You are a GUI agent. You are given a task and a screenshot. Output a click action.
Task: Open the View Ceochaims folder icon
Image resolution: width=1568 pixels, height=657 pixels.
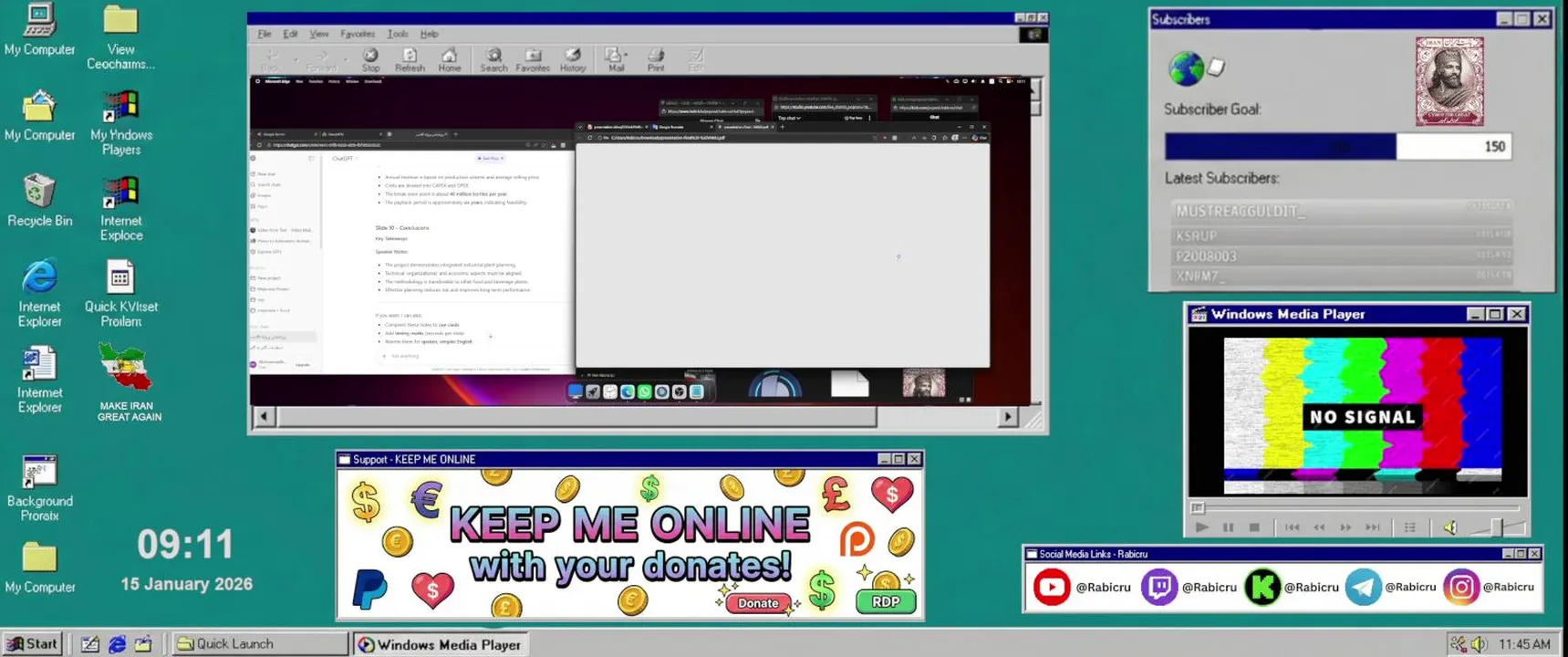click(x=120, y=37)
